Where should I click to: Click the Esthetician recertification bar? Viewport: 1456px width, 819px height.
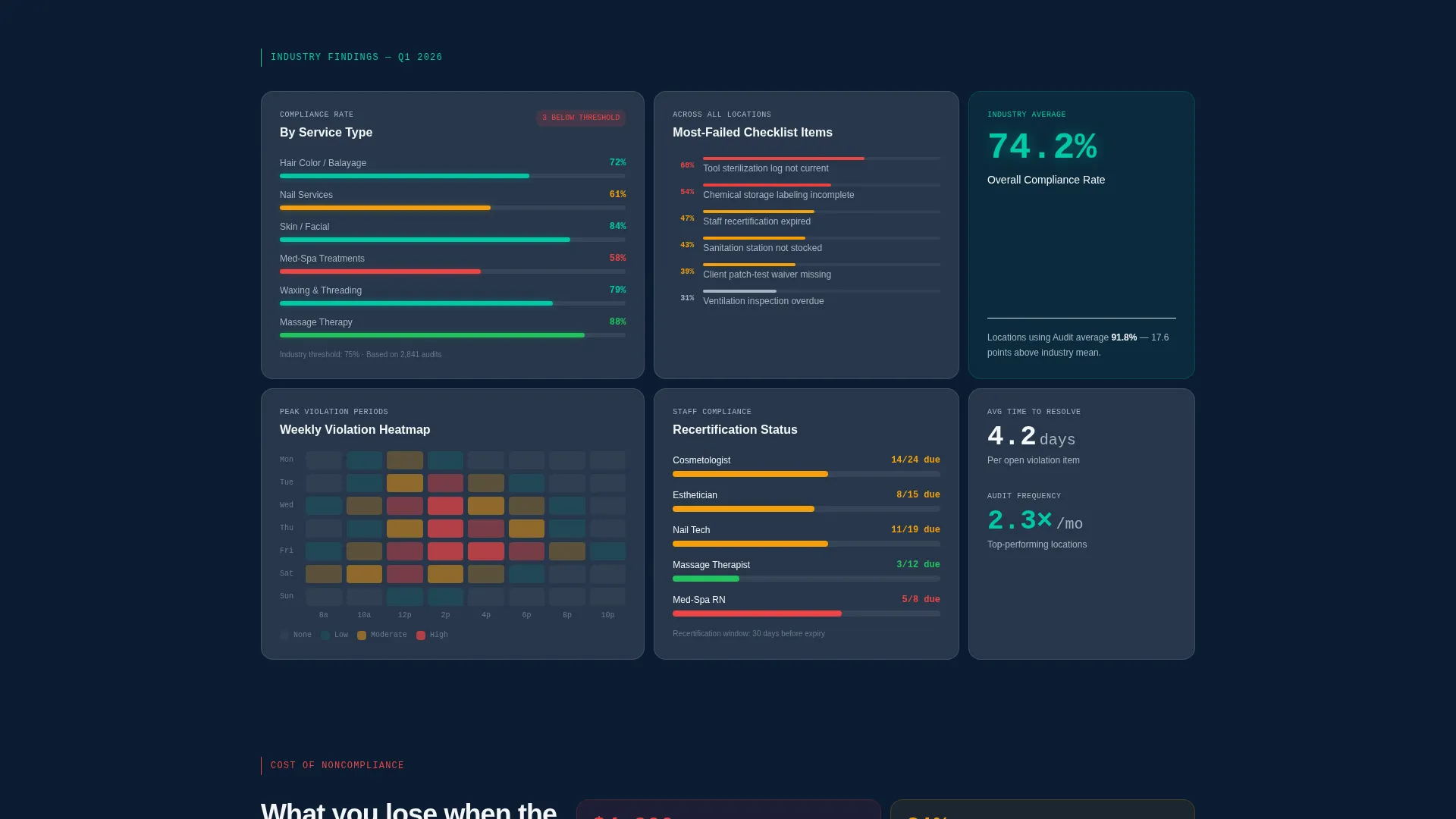[806, 509]
